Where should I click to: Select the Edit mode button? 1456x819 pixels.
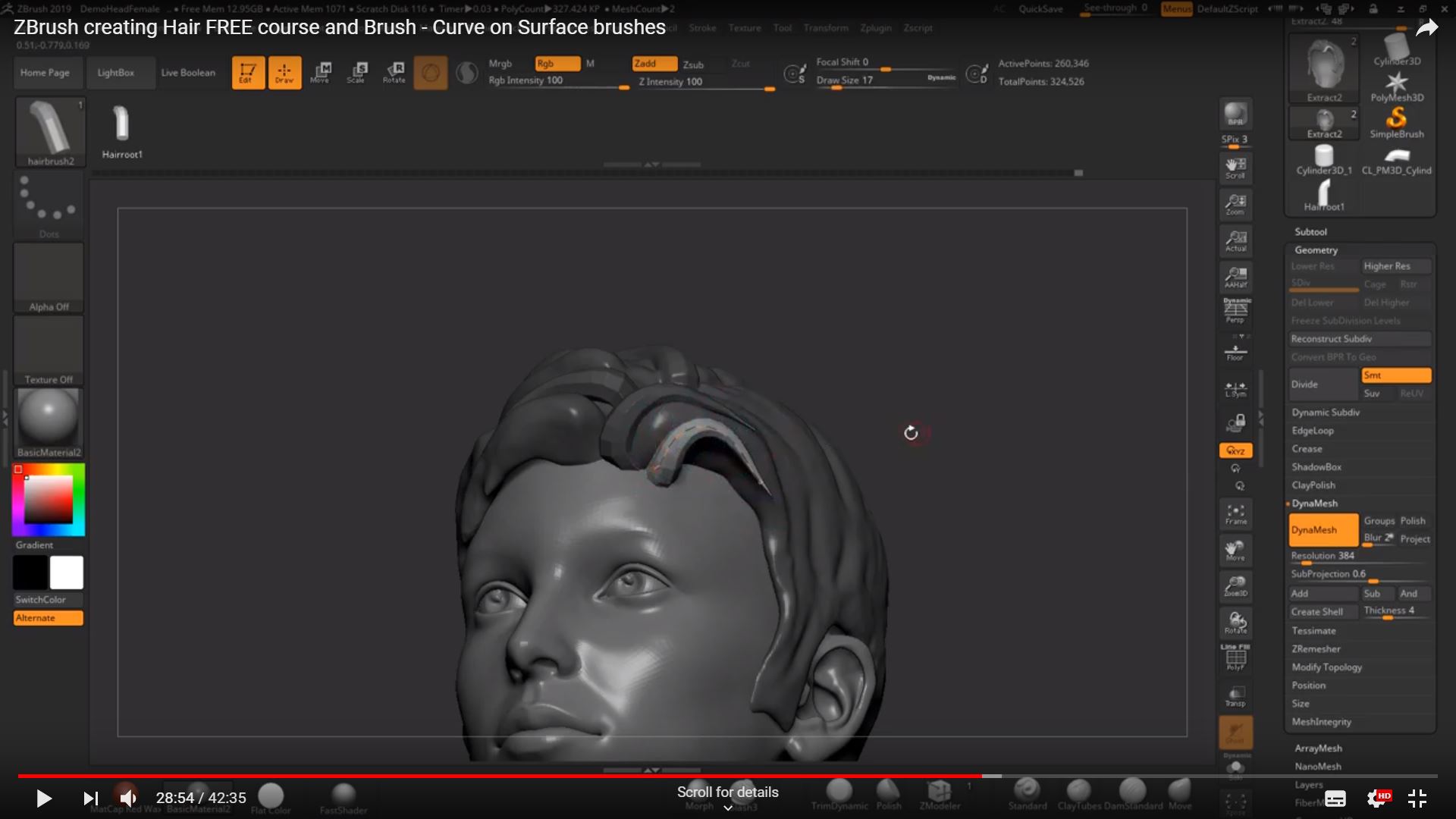click(248, 73)
